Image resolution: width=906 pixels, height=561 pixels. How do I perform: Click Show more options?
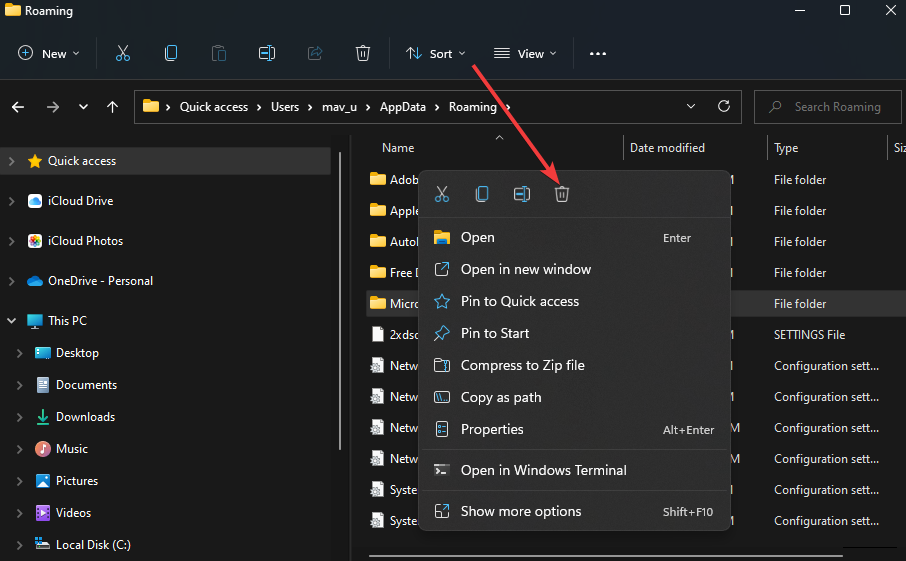(x=574, y=511)
